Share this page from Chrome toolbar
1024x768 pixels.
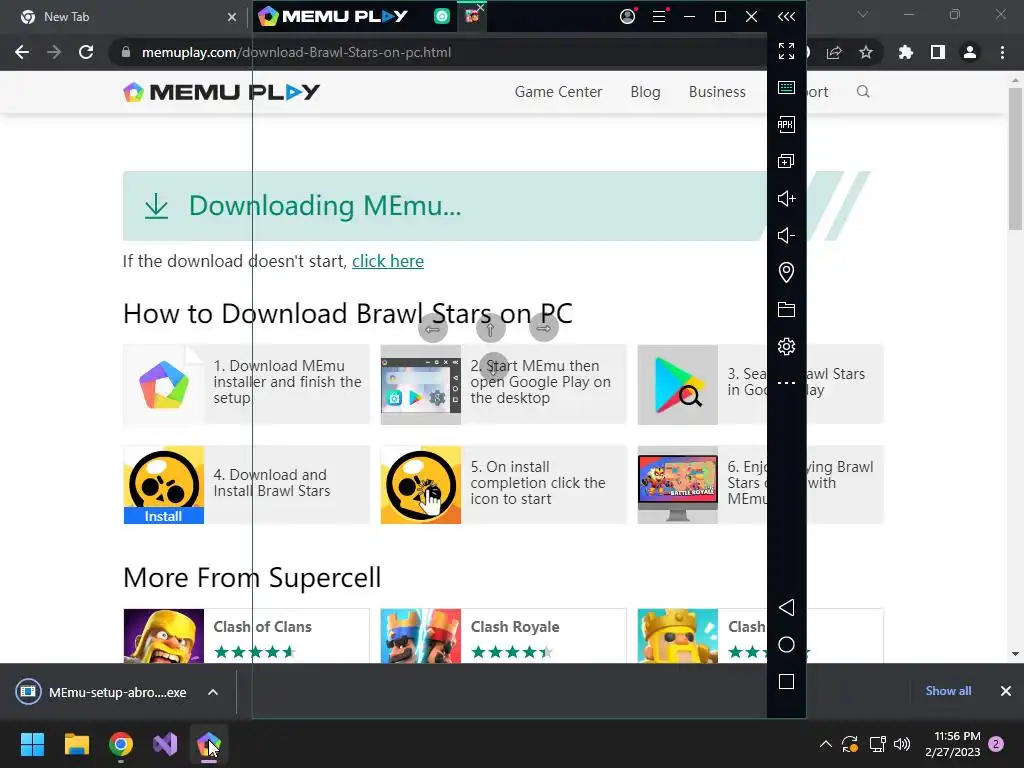pyautogui.click(x=834, y=52)
